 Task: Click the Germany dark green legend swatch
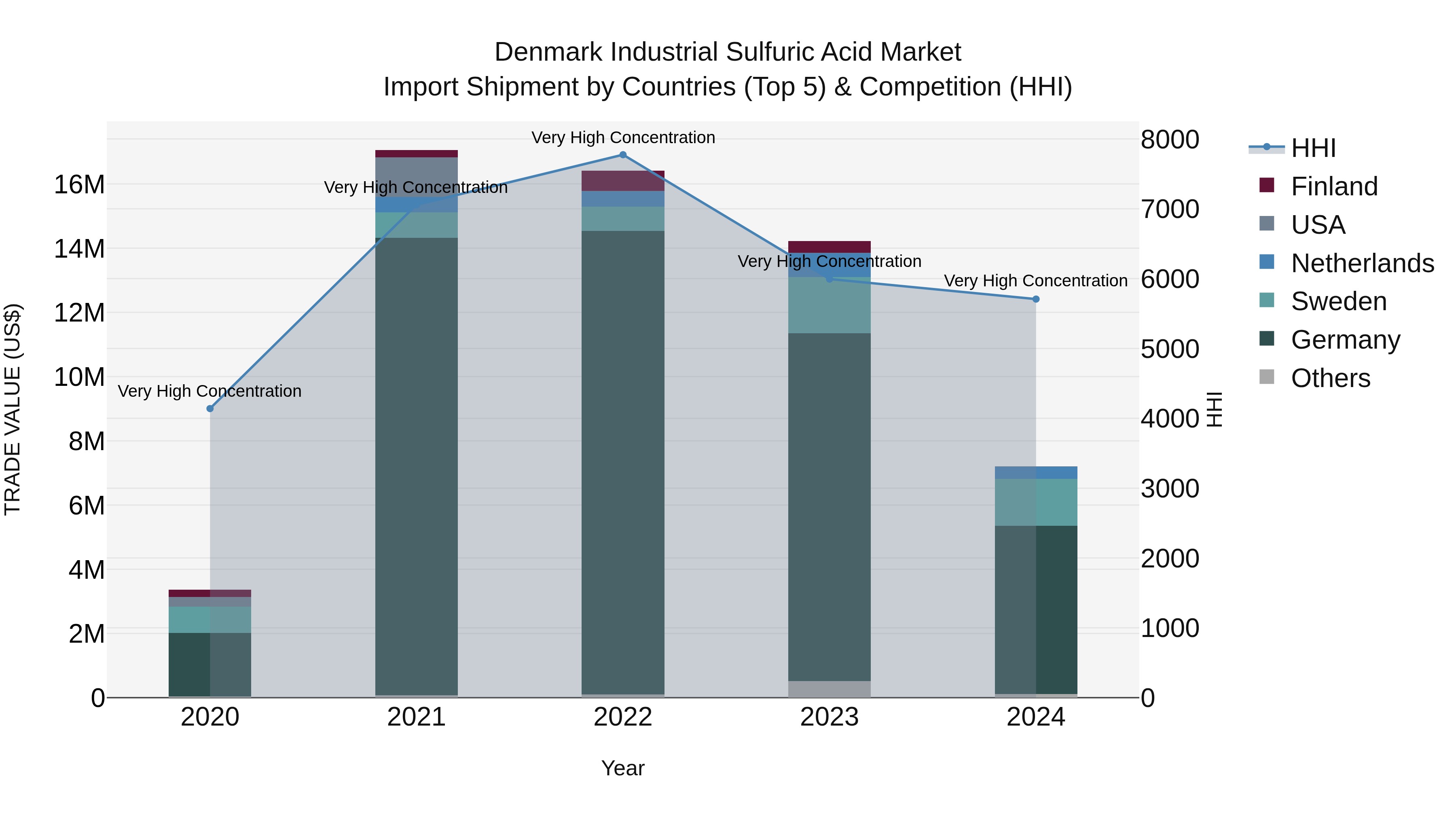(1267, 339)
